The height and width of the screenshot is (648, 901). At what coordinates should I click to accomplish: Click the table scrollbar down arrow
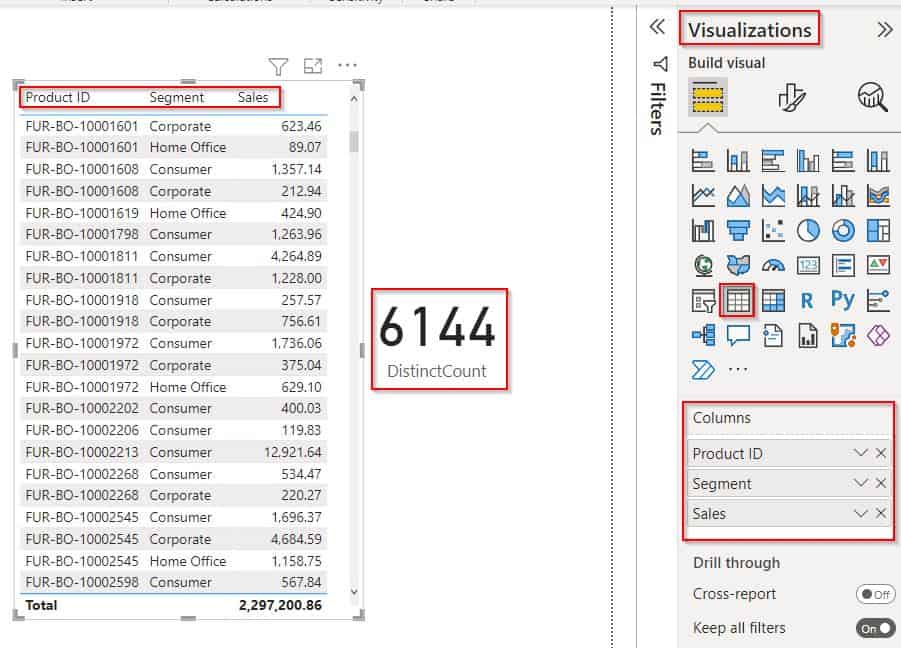coord(354,592)
